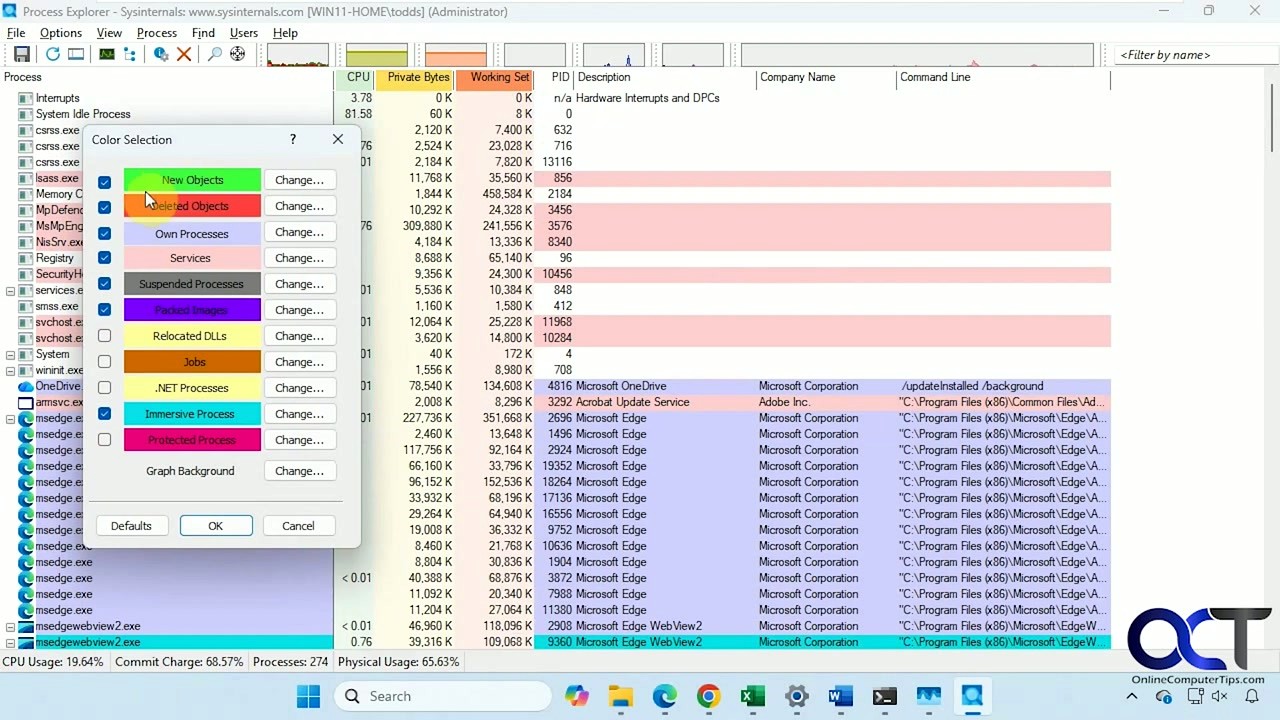Change the Packed Images color swatch
This screenshot has width=1280, height=720.
[298, 310]
